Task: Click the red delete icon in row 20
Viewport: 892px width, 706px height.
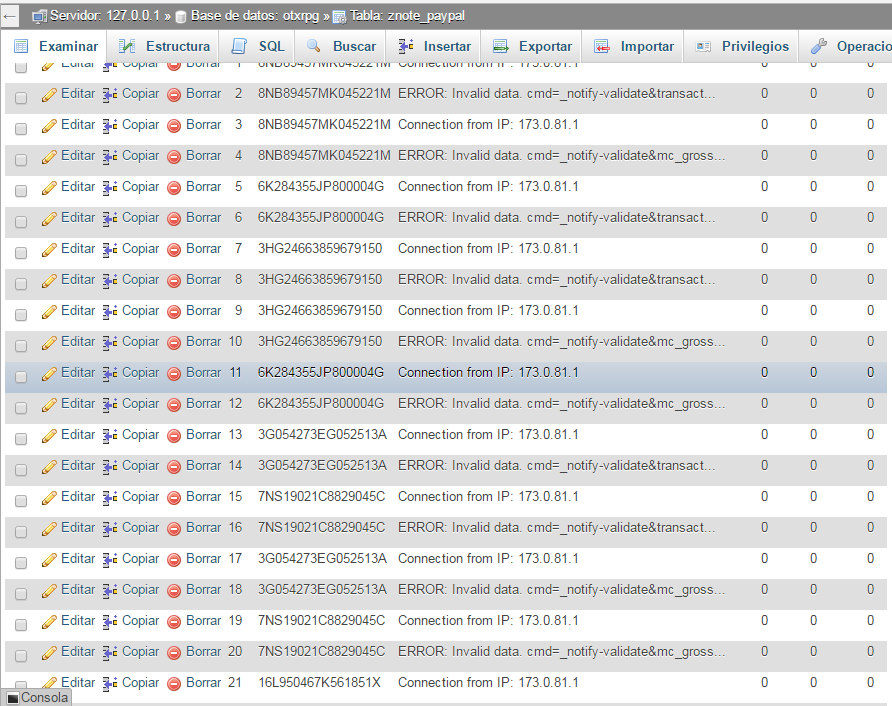Action: coord(174,653)
